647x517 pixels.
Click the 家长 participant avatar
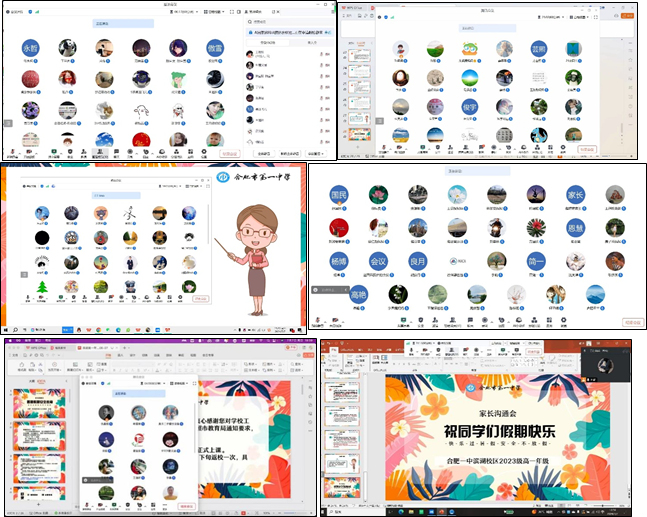point(576,195)
